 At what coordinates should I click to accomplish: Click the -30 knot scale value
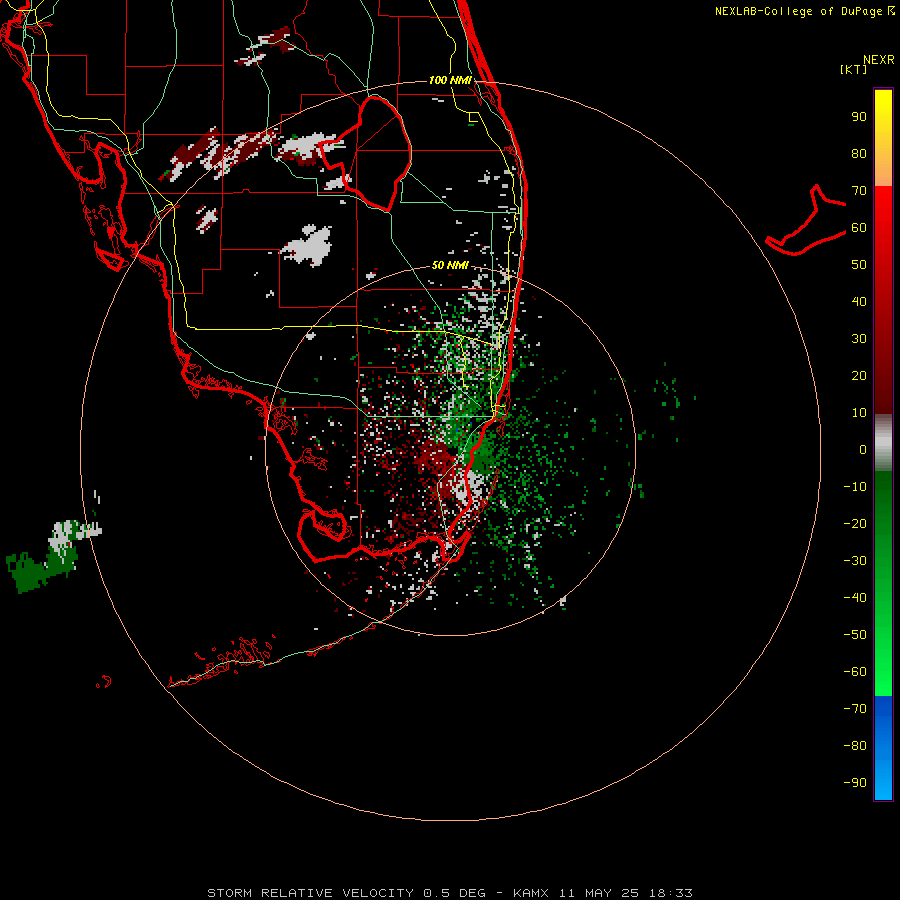pos(855,561)
